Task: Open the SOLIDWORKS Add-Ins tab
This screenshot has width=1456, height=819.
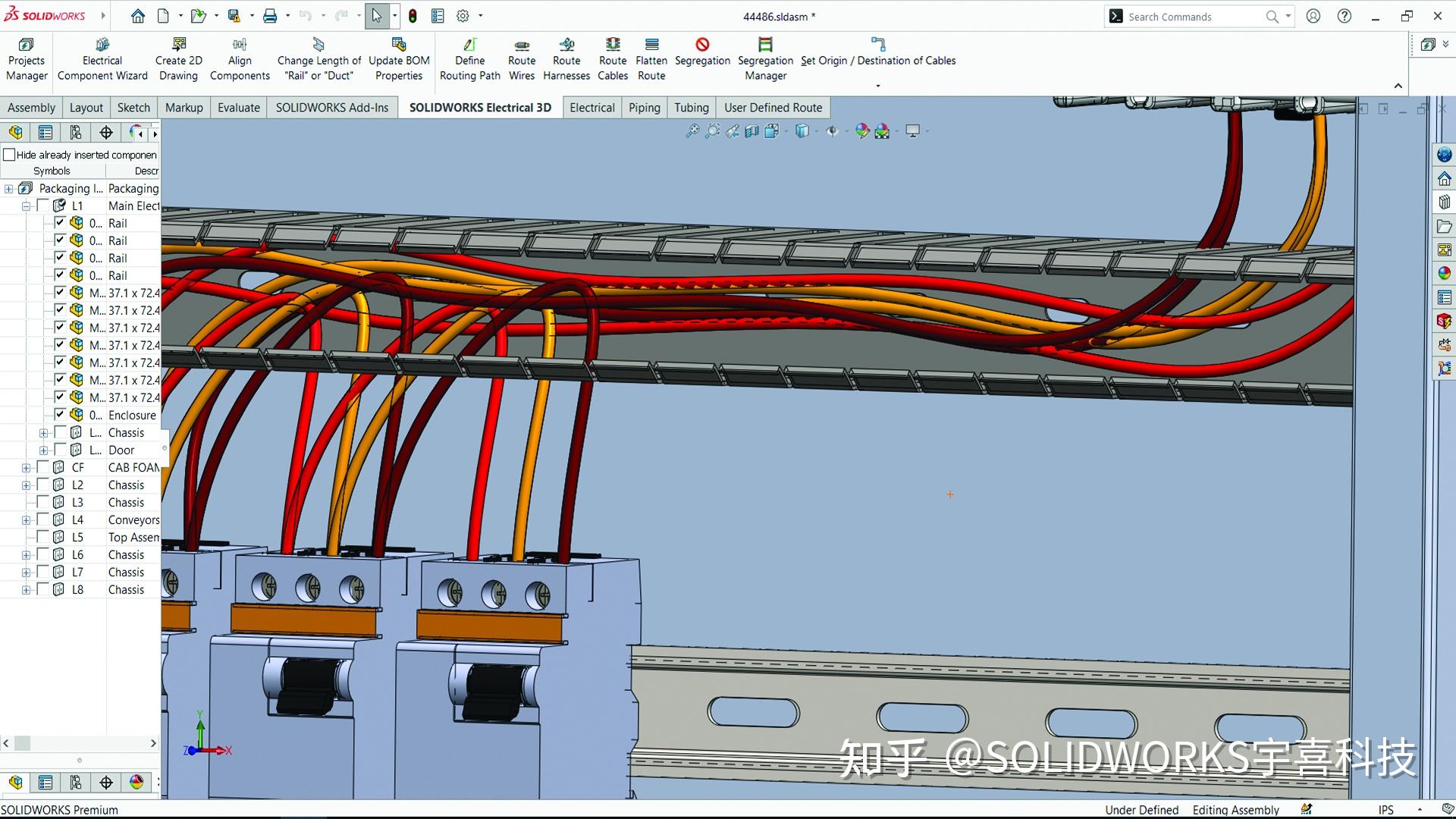Action: [332, 107]
